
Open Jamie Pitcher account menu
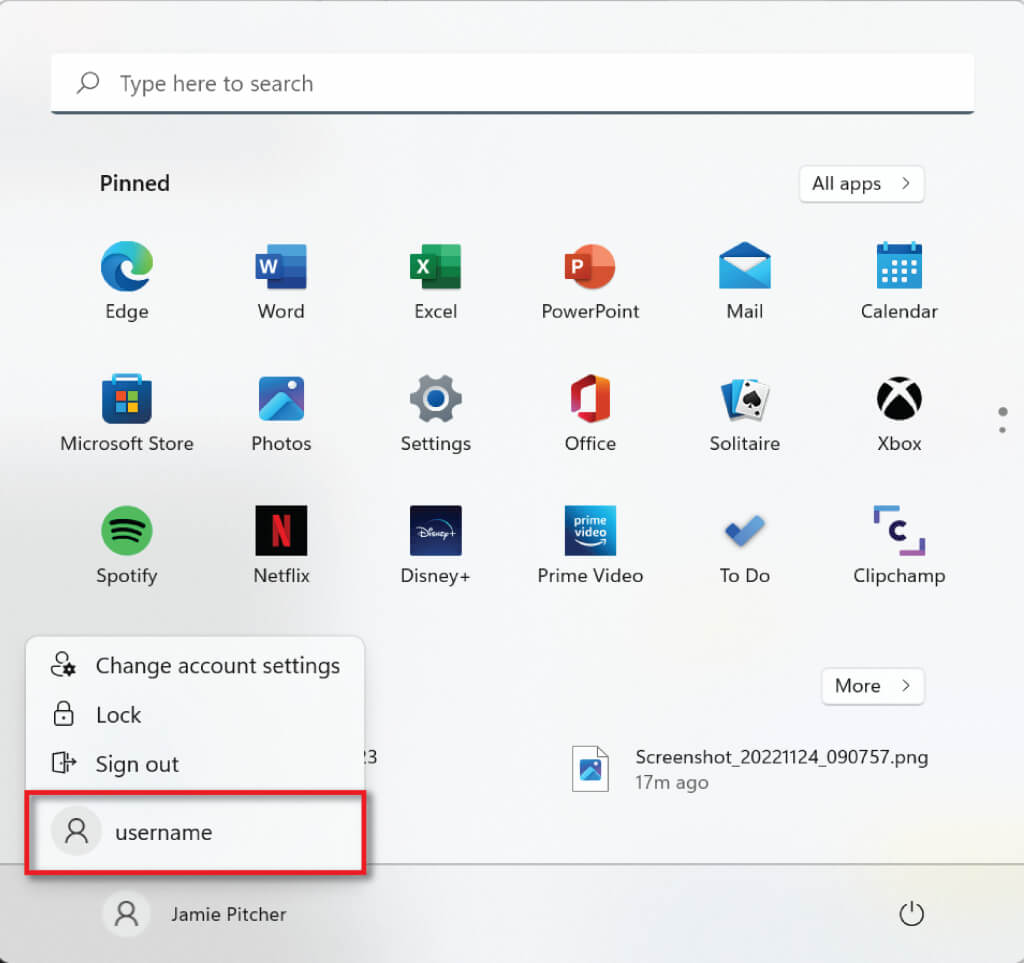click(x=196, y=914)
